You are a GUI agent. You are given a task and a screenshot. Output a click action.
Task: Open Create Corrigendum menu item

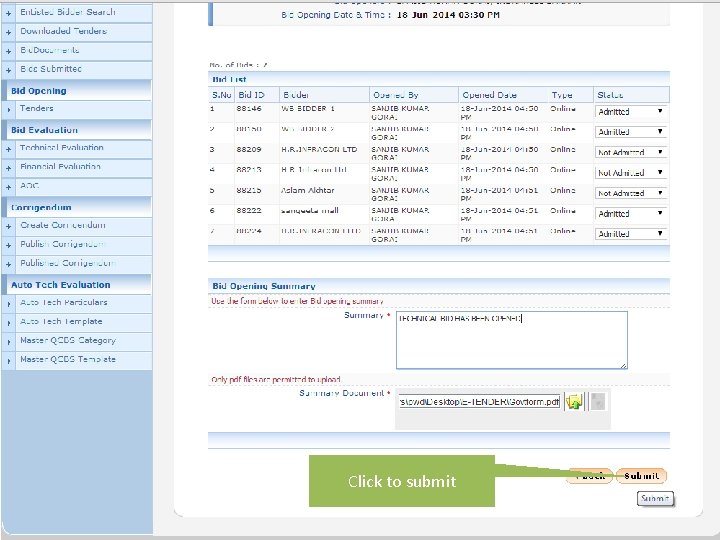pos(63,225)
